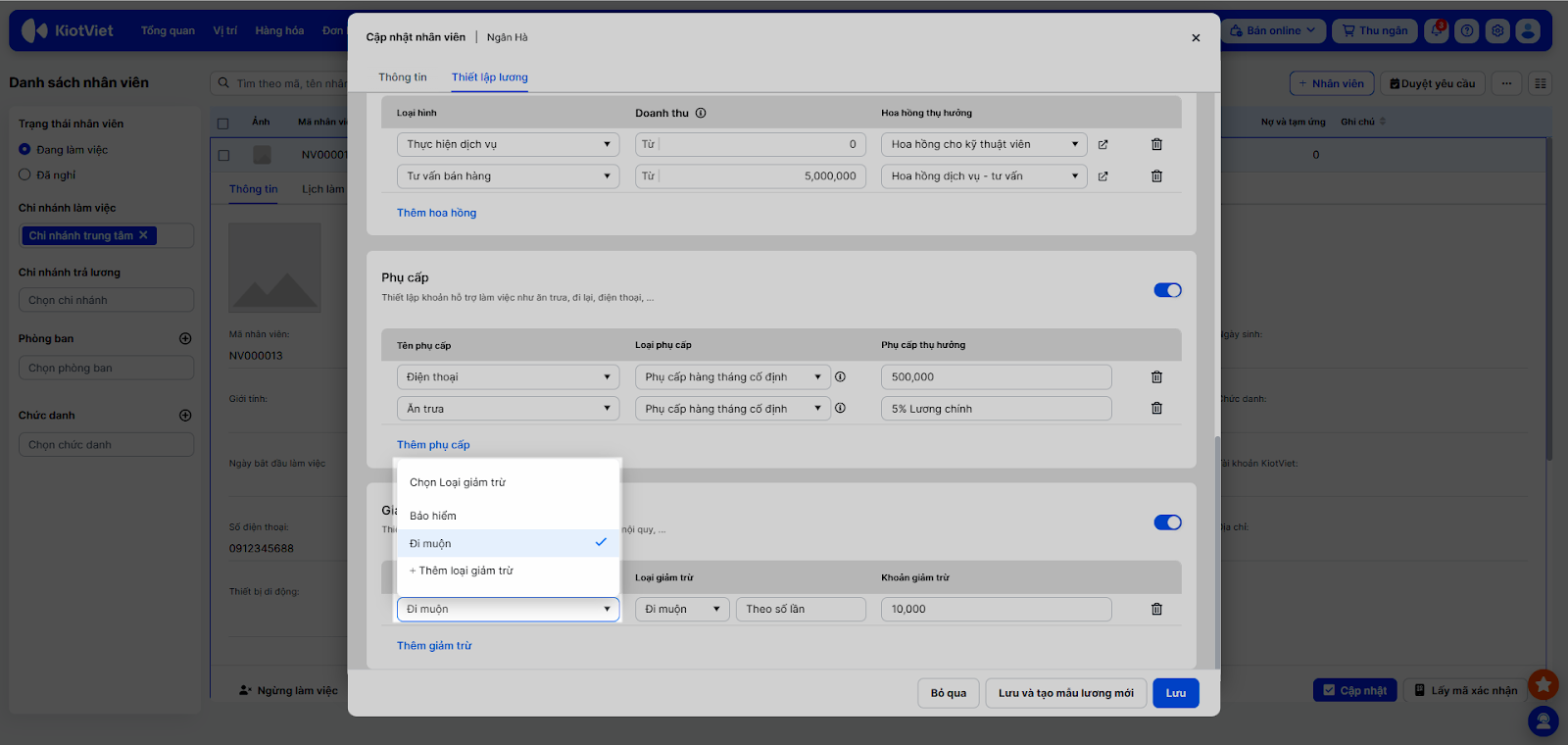Disable the Phụ cấp toggle

[x=1167, y=290]
